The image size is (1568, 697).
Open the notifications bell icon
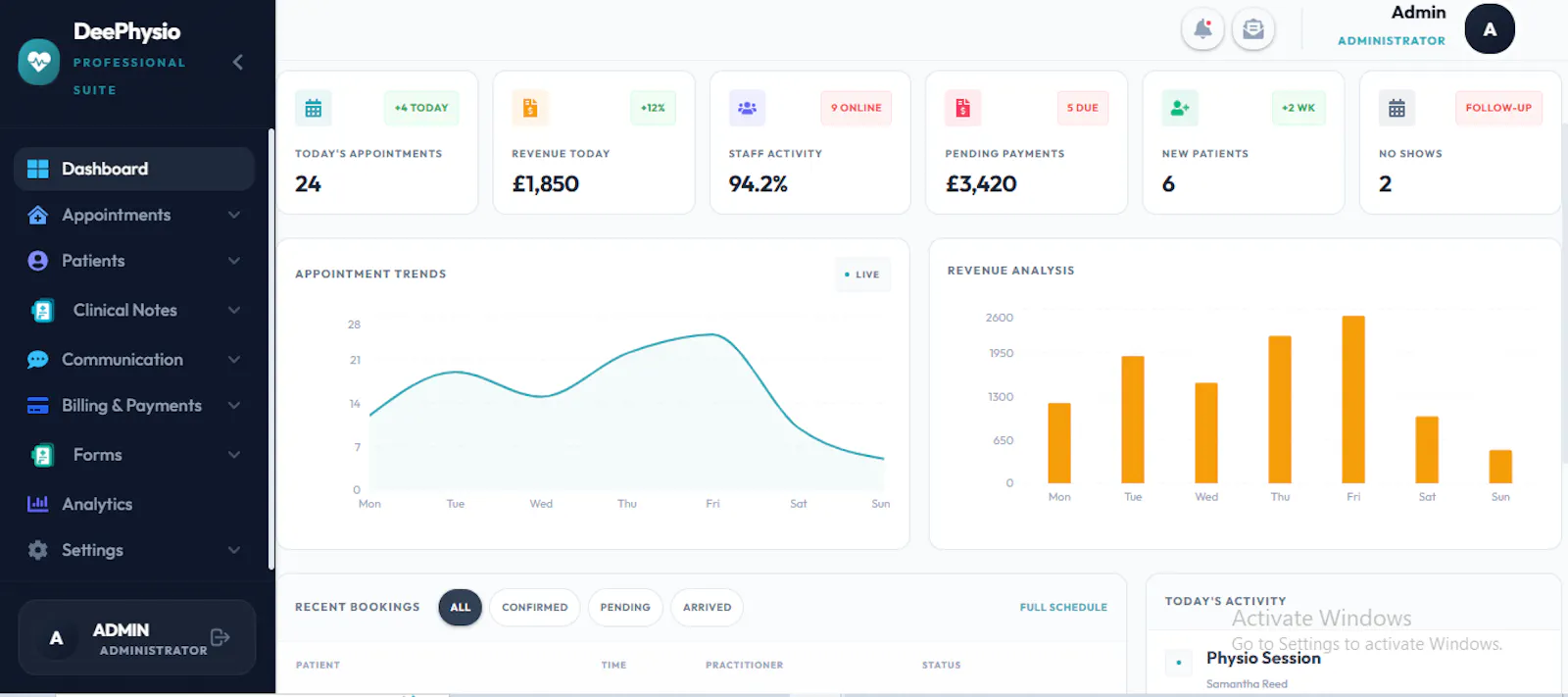click(x=1202, y=29)
